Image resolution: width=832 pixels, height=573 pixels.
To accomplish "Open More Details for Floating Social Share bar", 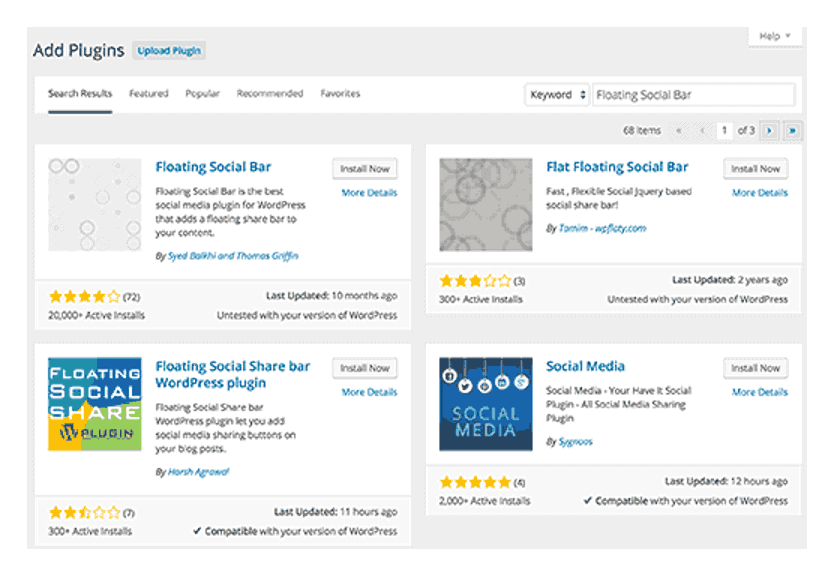I will (x=369, y=392).
